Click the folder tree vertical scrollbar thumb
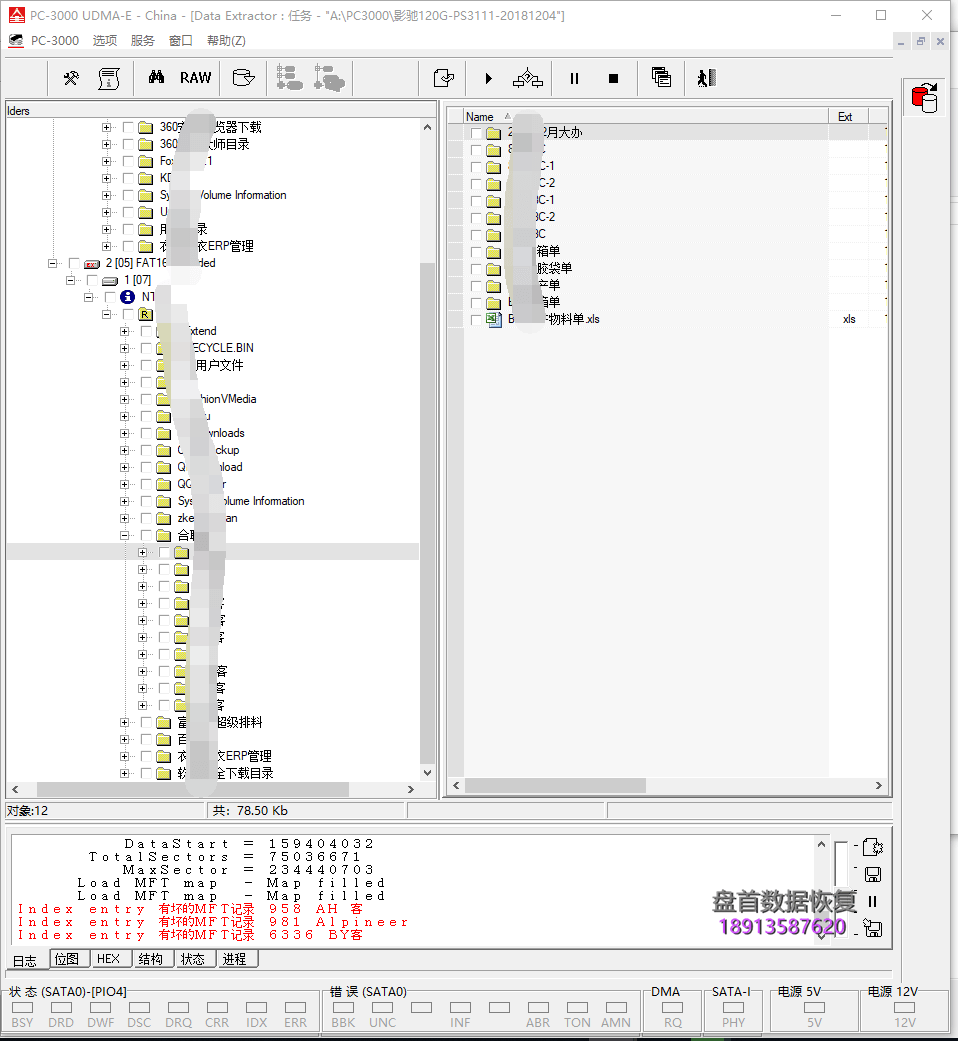The image size is (958, 1041). click(428, 513)
